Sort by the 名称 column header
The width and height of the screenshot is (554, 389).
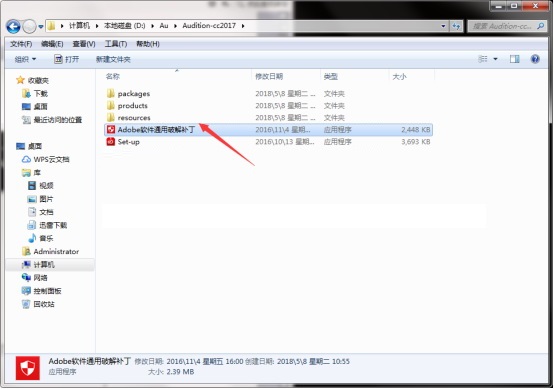click(113, 76)
